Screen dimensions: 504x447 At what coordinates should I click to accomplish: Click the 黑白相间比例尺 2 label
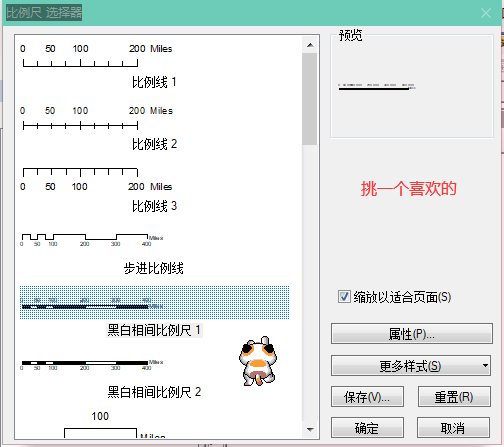(x=154, y=392)
